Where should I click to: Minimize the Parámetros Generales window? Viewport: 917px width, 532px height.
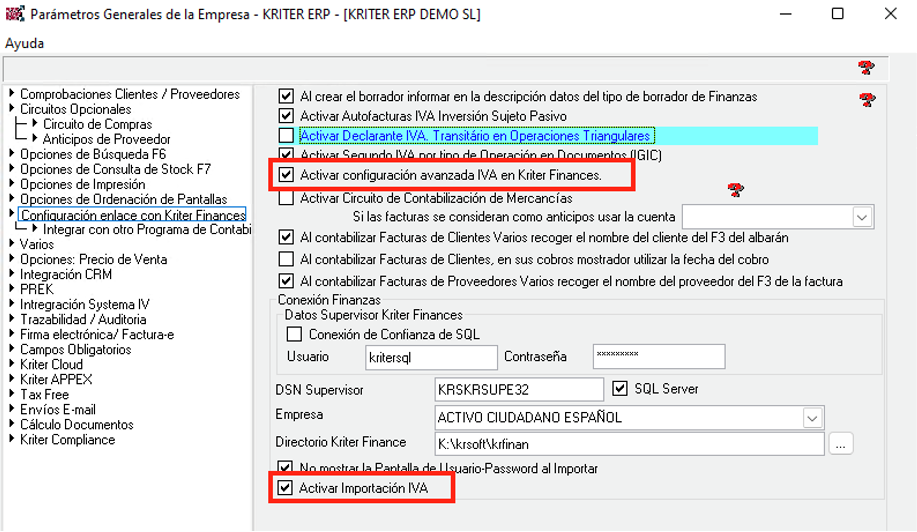click(x=786, y=13)
